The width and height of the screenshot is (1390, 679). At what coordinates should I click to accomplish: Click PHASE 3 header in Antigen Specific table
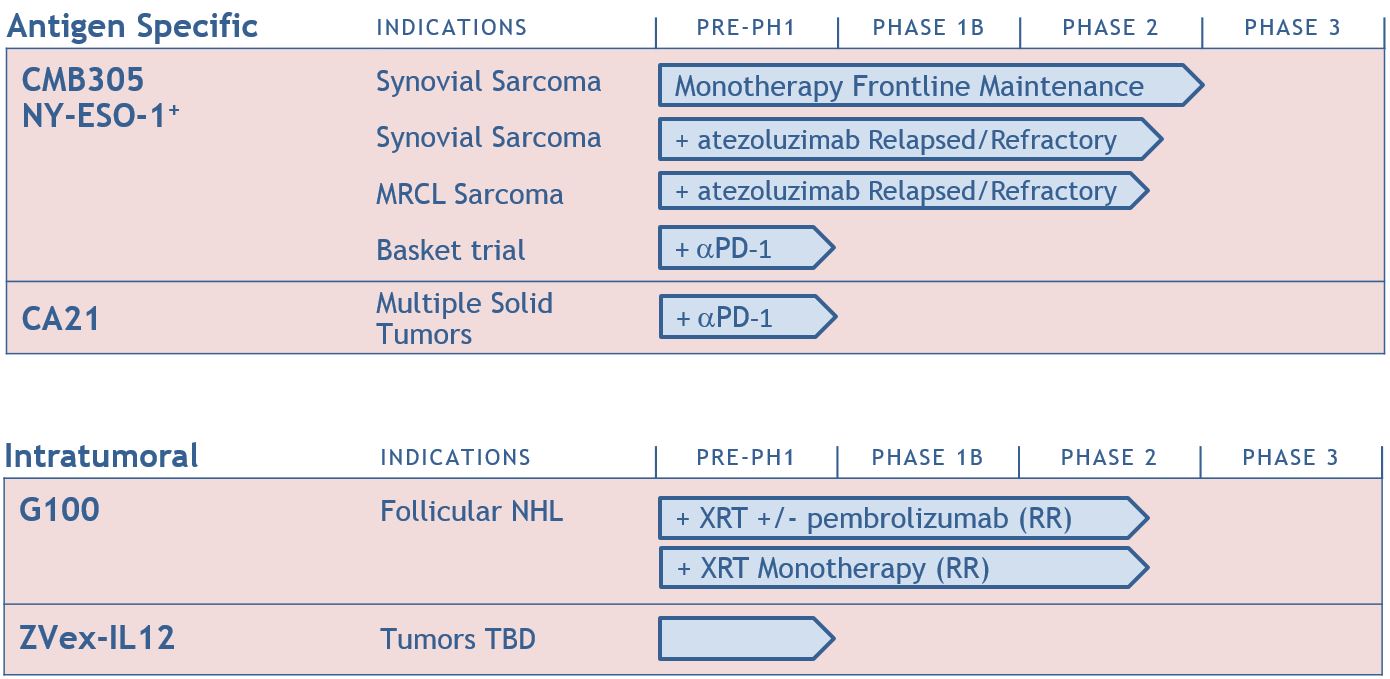click(1292, 28)
